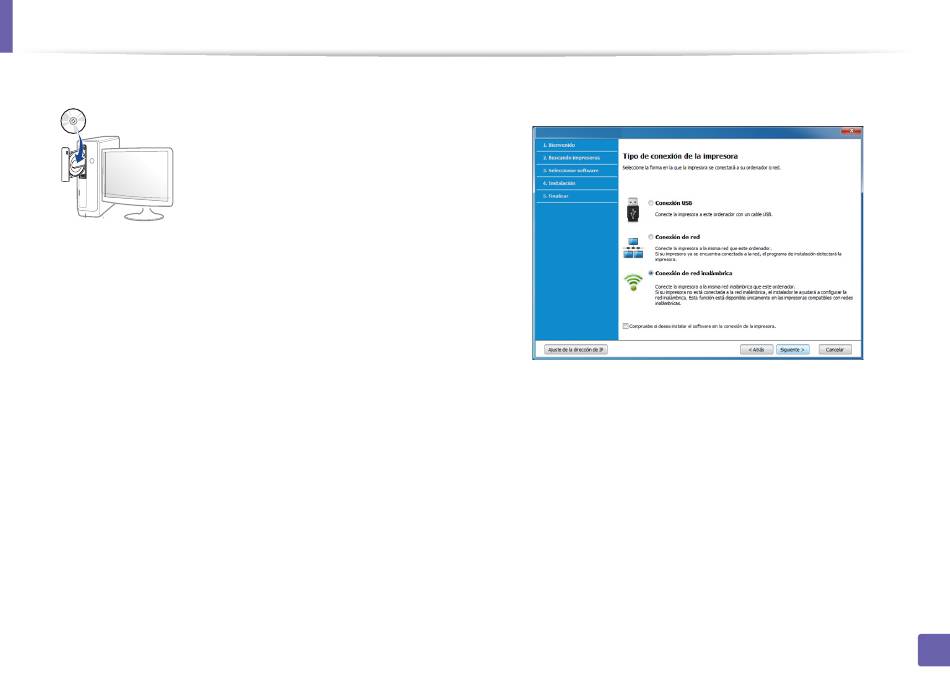Click the computer monitor illustration
Screen dimensions: 950x674
pyautogui.click(x=138, y=184)
